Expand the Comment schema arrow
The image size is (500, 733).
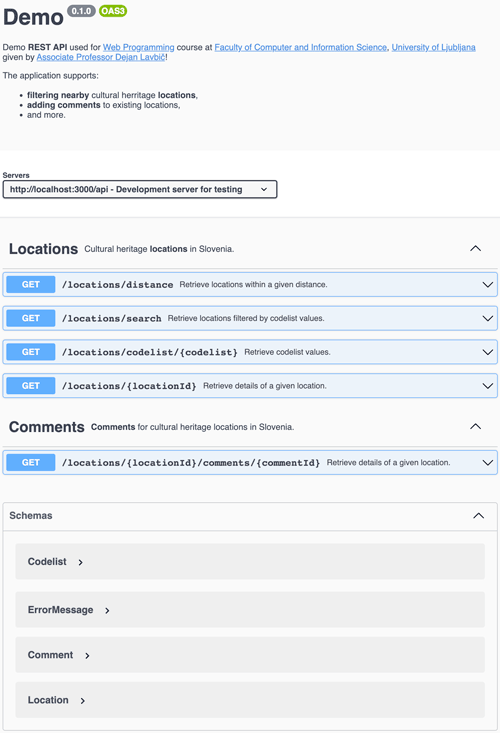[87, 656]
